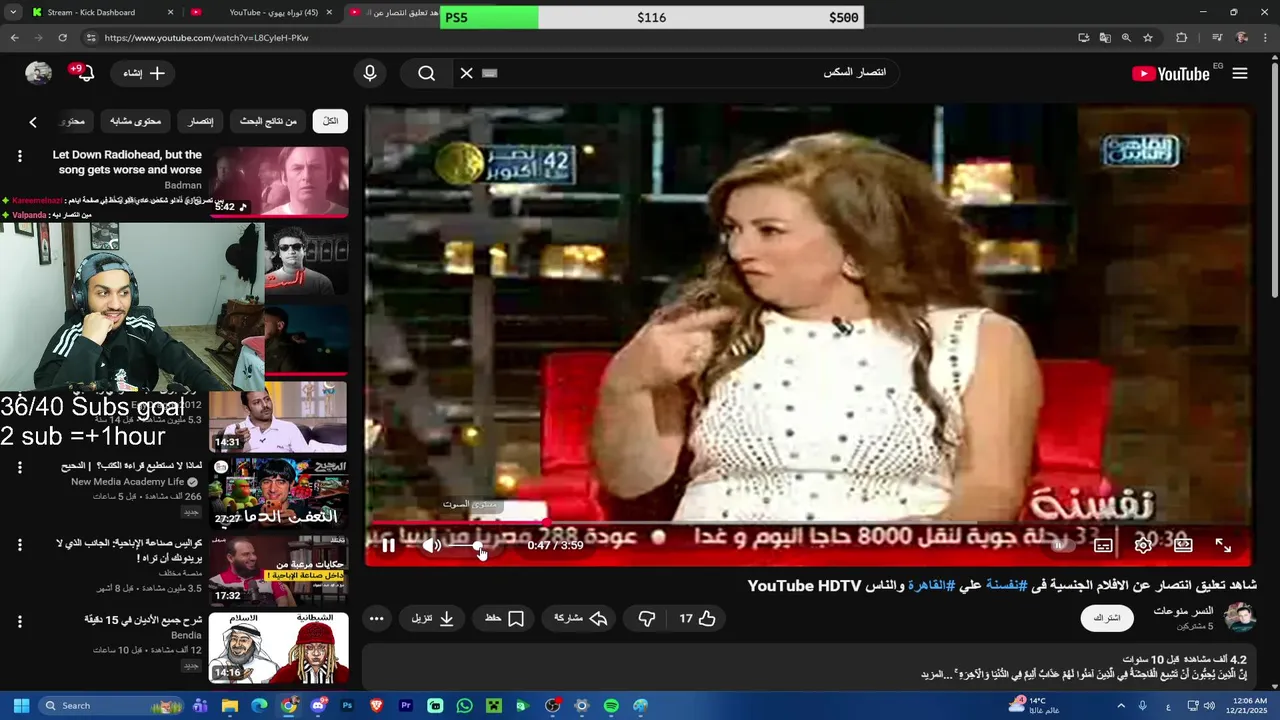This screenshot has height=720, width=1280.
Task: Open Premiere Pro from the taskbar
Action: (x=406, y=705)
